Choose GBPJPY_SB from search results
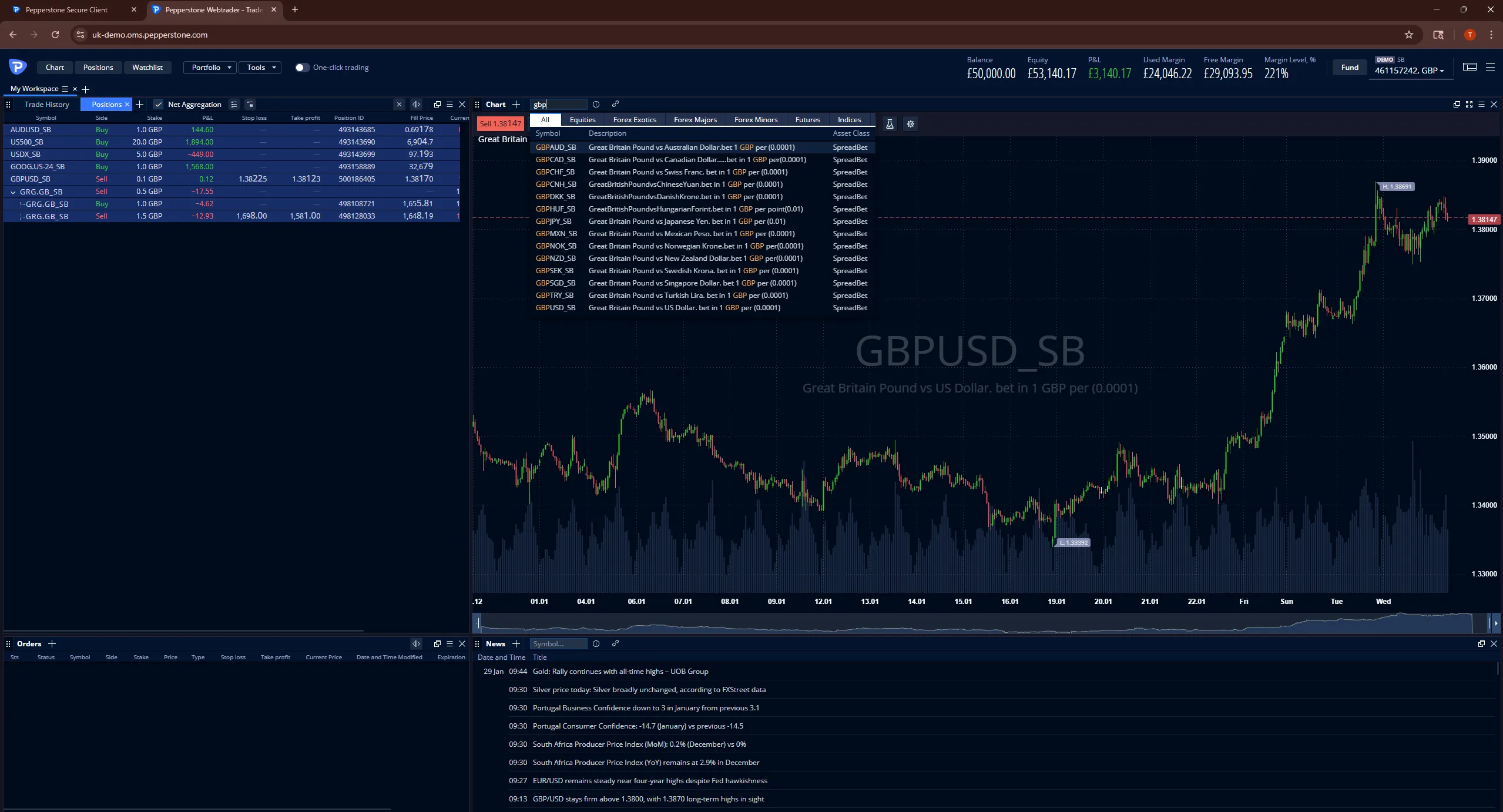The width and height of the screenshot is (1503, 812). click(x=553, y=222)
